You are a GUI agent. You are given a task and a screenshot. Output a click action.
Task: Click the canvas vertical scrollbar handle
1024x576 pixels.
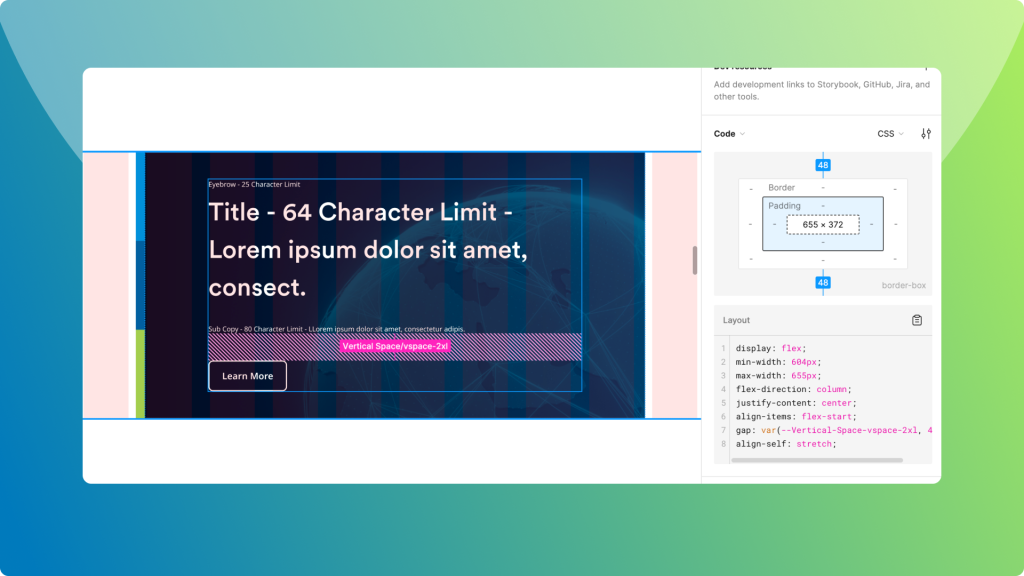tap(695, 261)
